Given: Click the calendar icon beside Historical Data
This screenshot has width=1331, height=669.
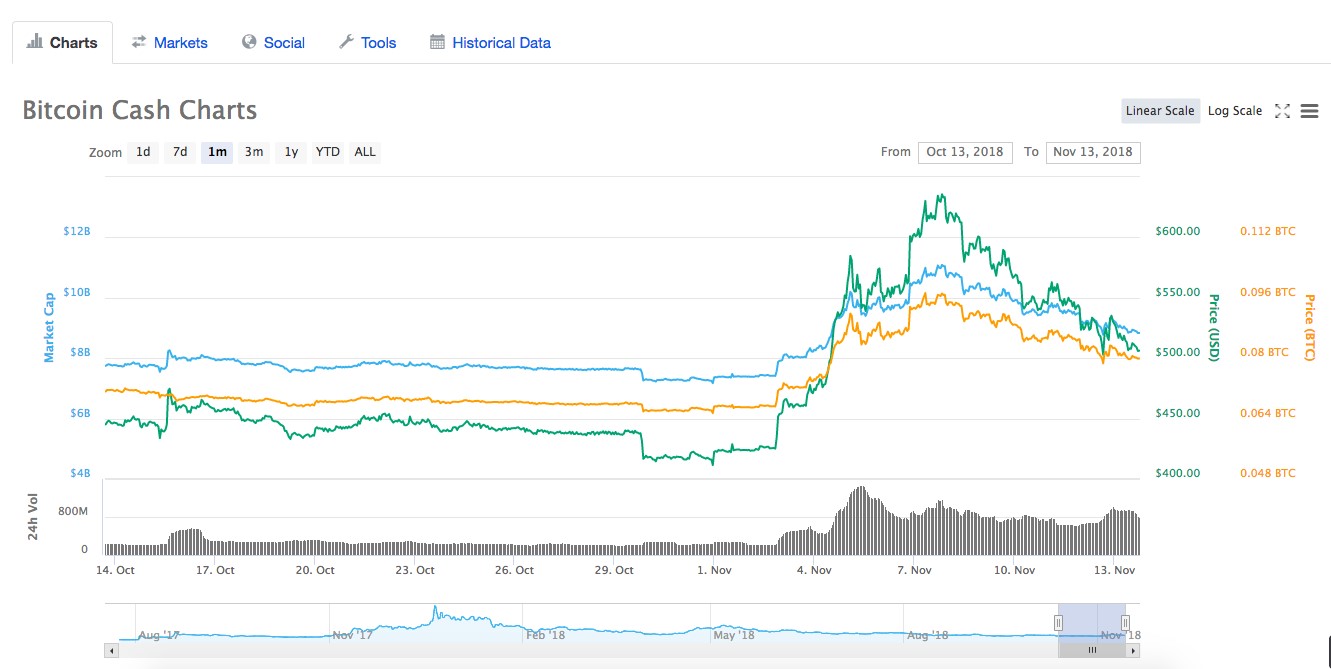Looking at the screenshot, I should click(x=437, y=42).
